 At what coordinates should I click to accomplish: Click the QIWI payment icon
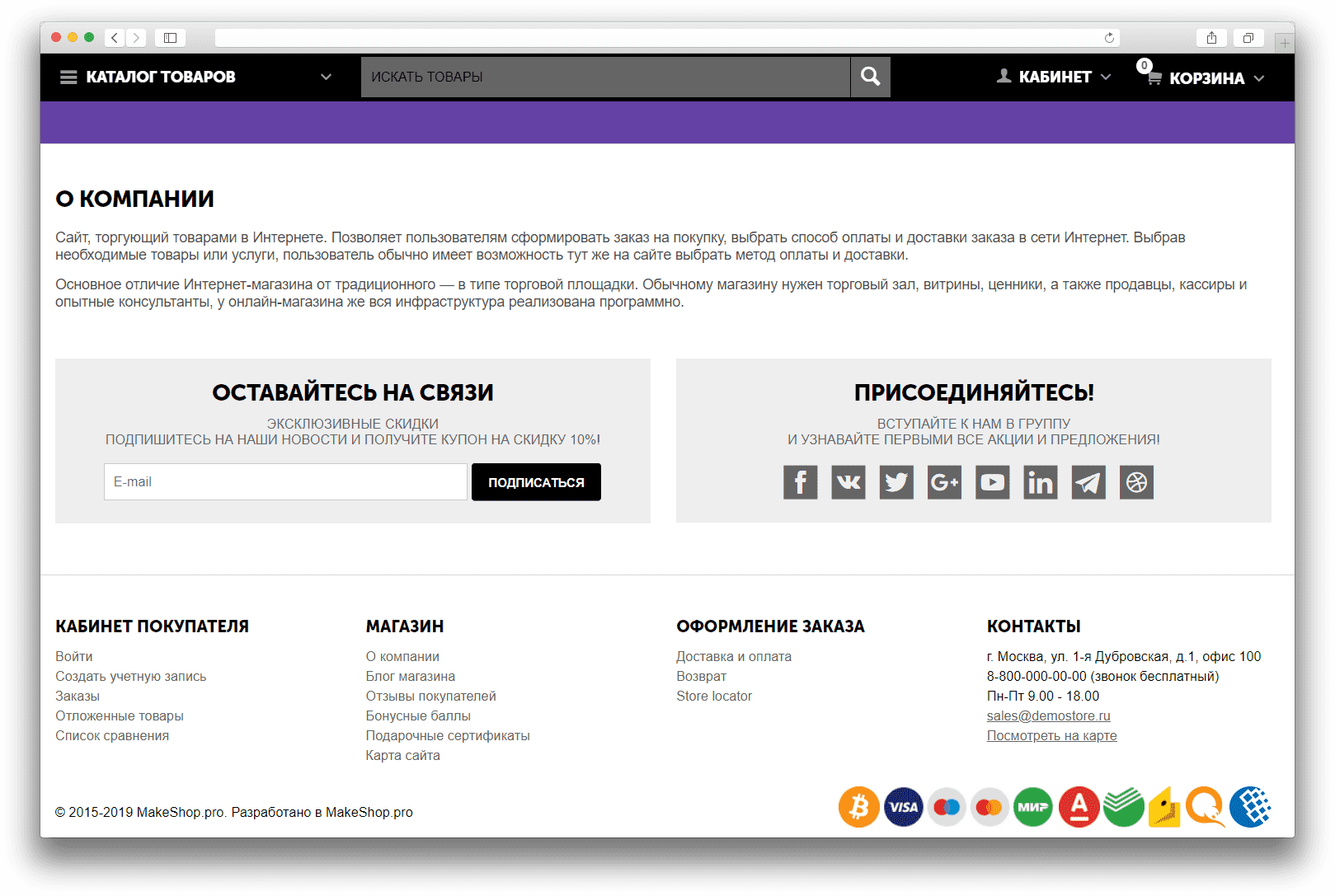point(1206,807)
